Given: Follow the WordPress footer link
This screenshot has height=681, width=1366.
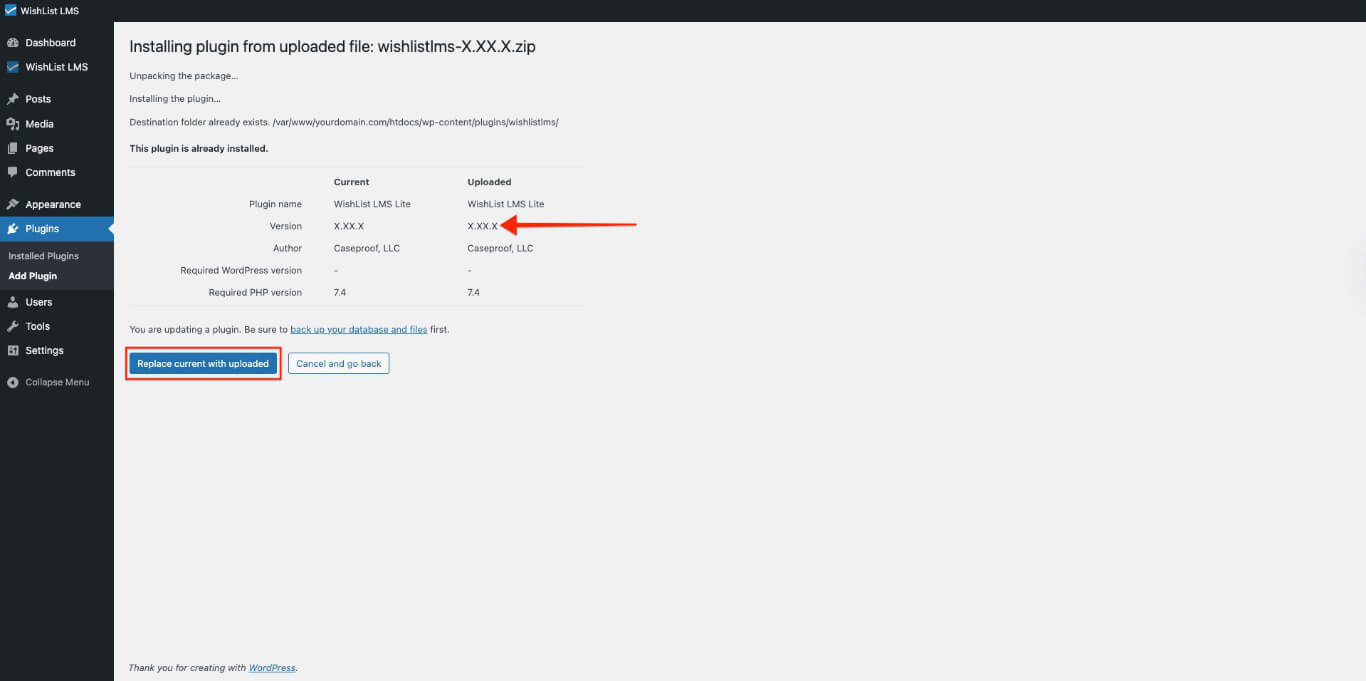Looking at the screenshot, I should pos(271,667).
